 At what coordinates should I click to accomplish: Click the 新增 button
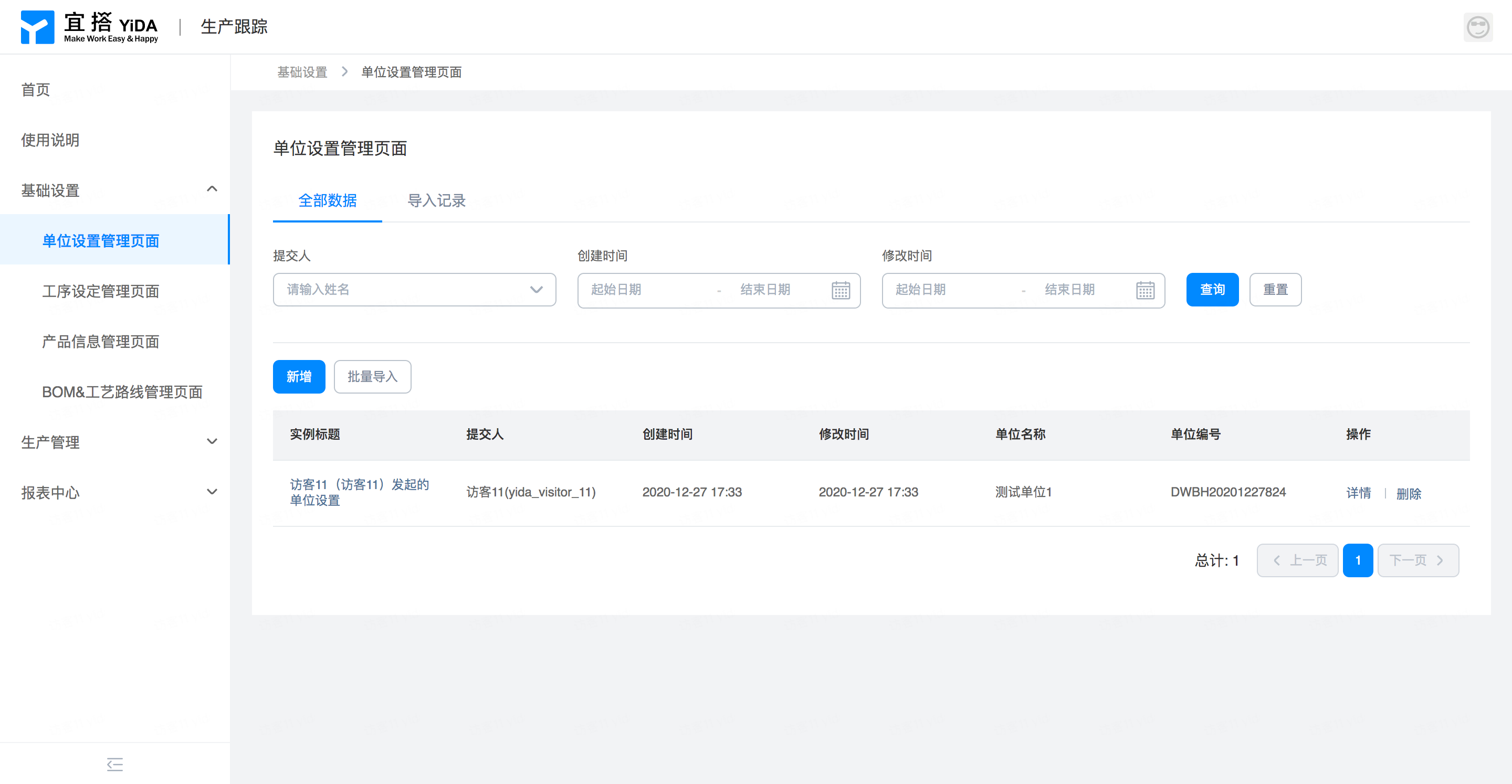(299, 377)
